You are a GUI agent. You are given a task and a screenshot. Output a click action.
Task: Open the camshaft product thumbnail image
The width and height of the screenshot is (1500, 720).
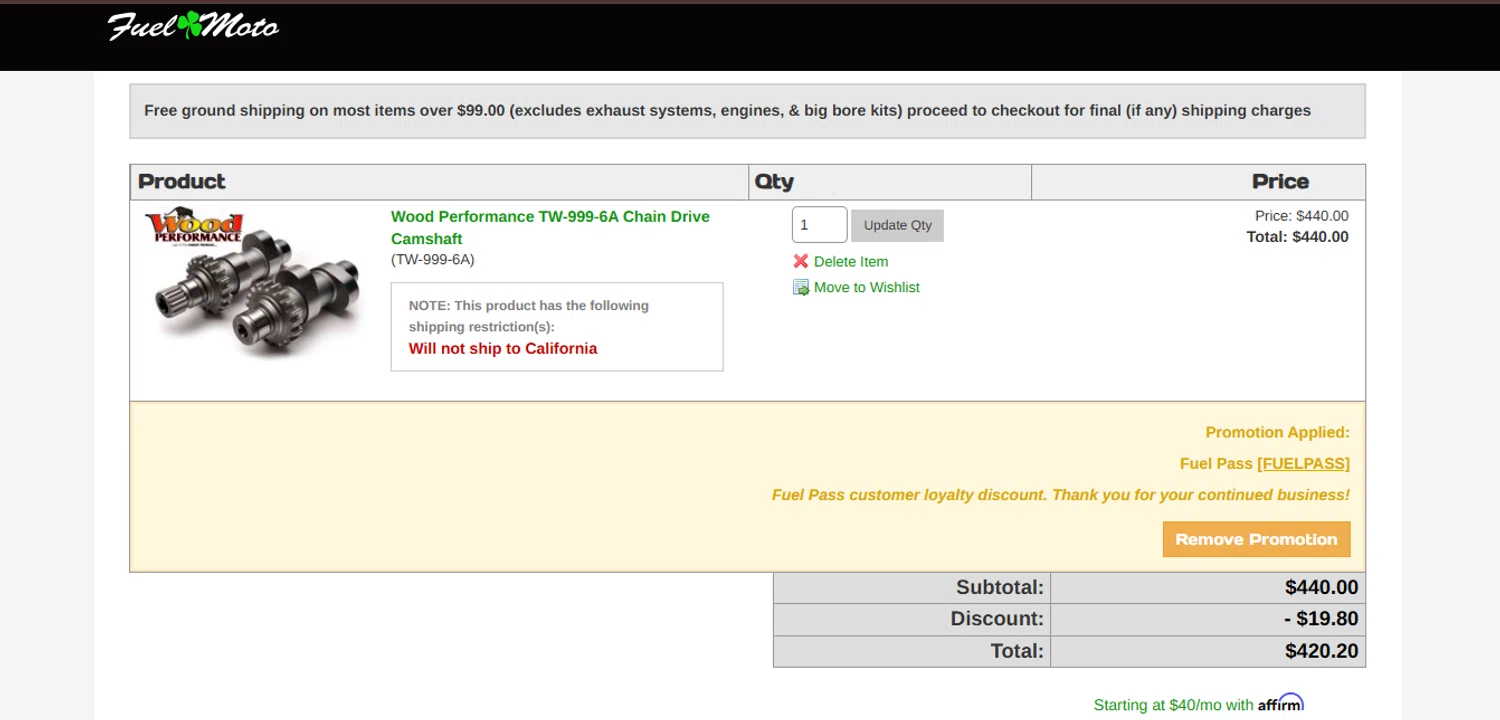coord(255,282)
